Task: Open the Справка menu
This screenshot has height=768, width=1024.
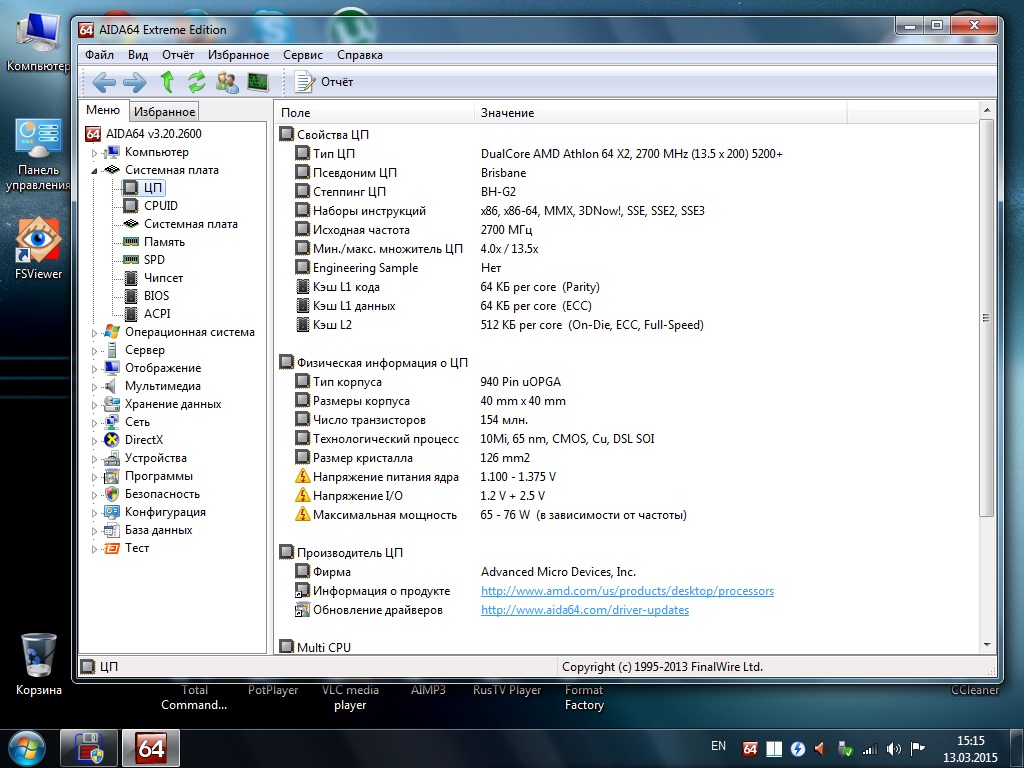Action: coord(360,55)
